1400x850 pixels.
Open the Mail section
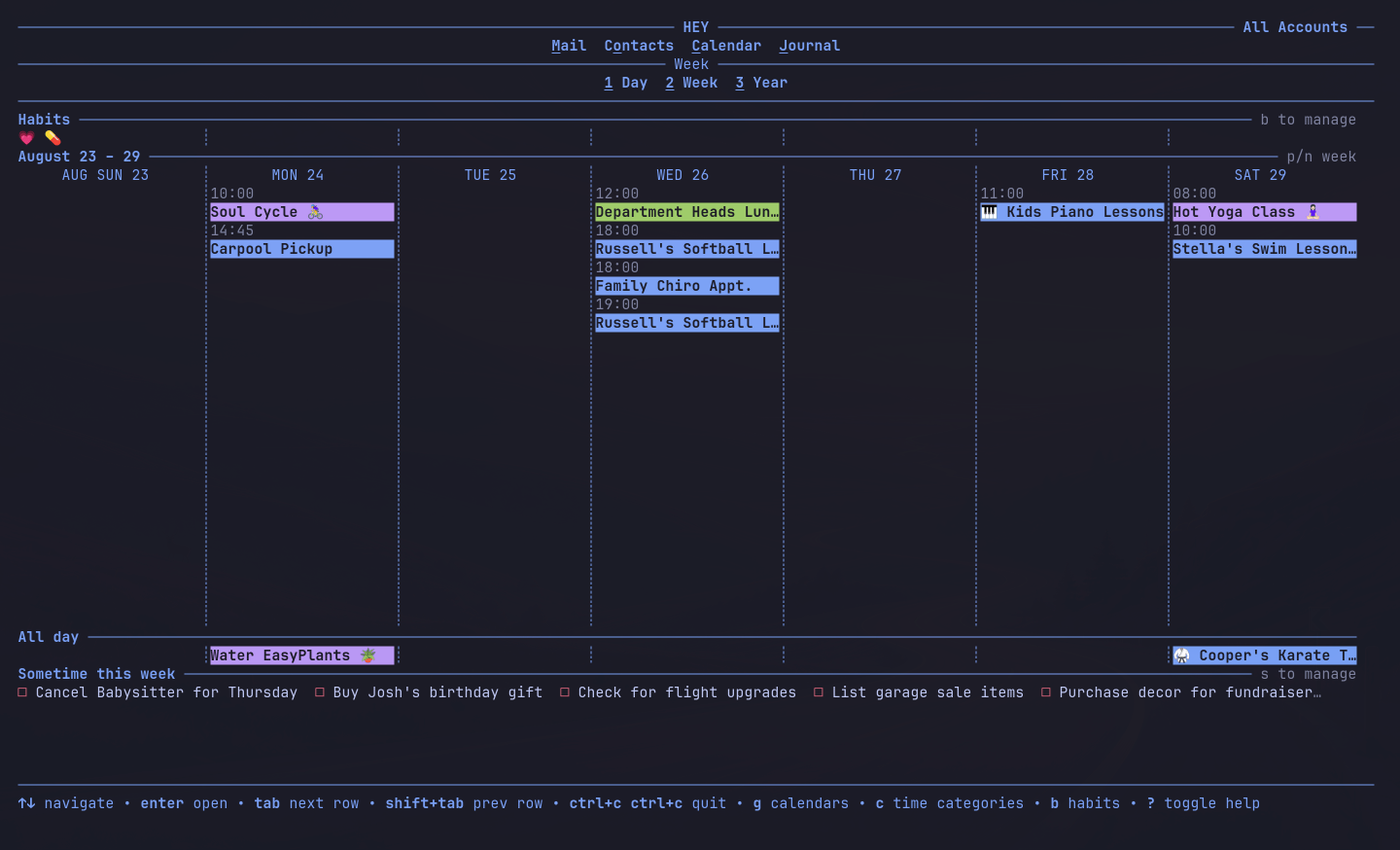click(569, 46)
